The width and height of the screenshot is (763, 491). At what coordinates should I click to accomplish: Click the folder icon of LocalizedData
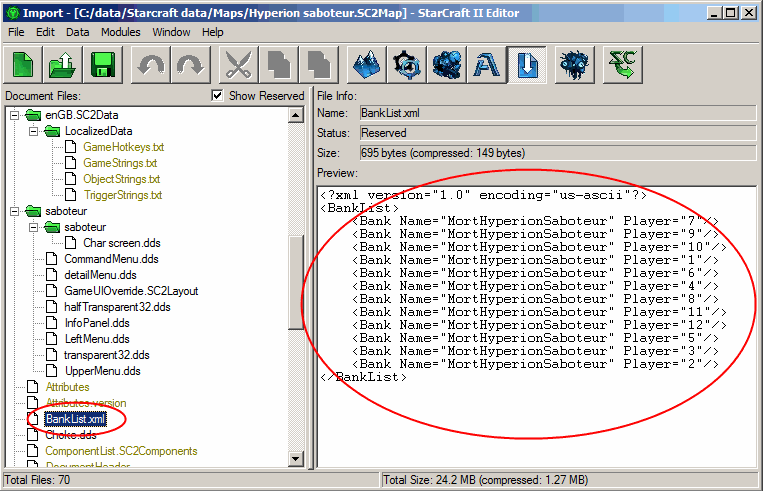pos(52,131)
